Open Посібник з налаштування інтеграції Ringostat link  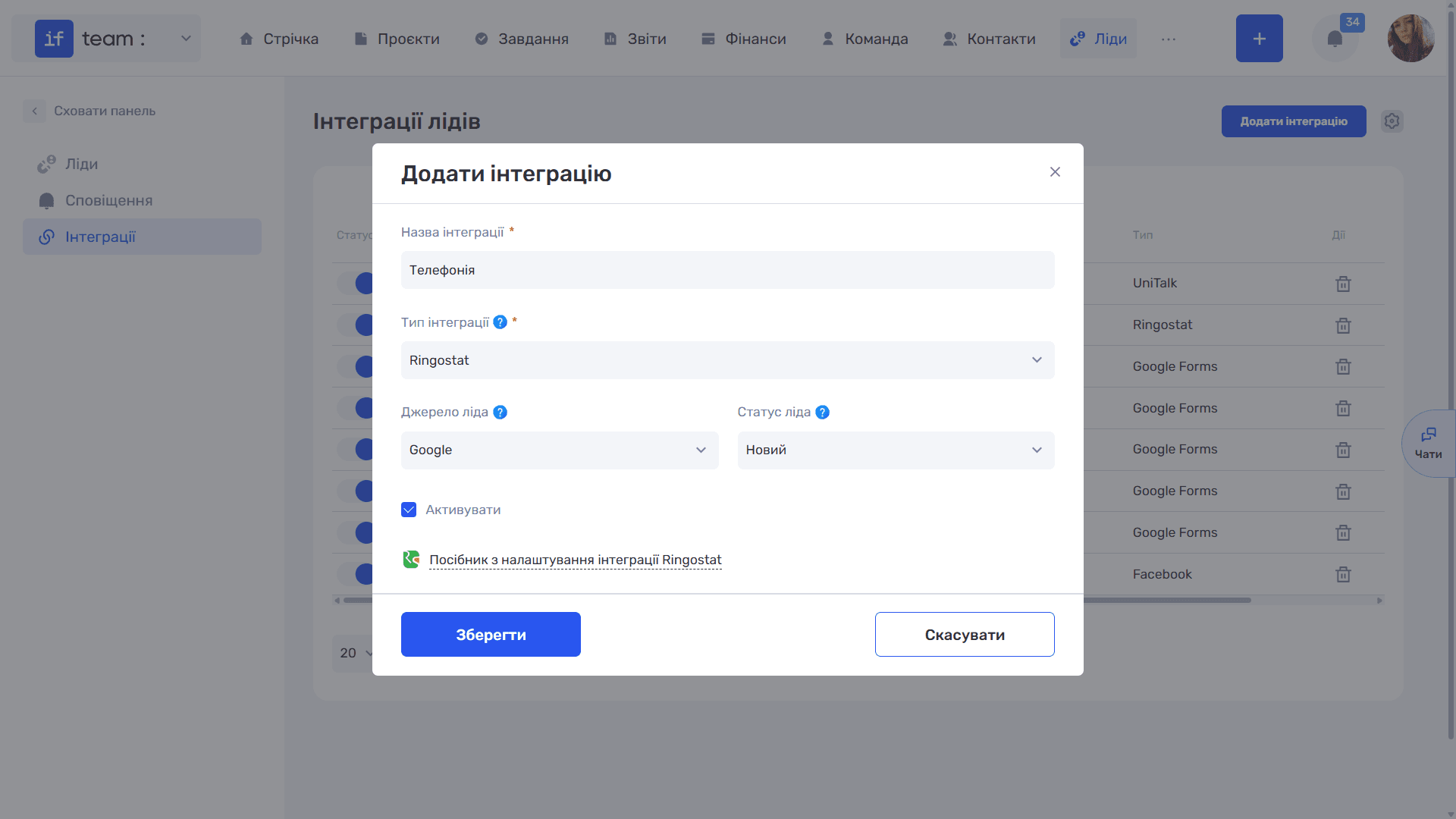tap(576, 560)
